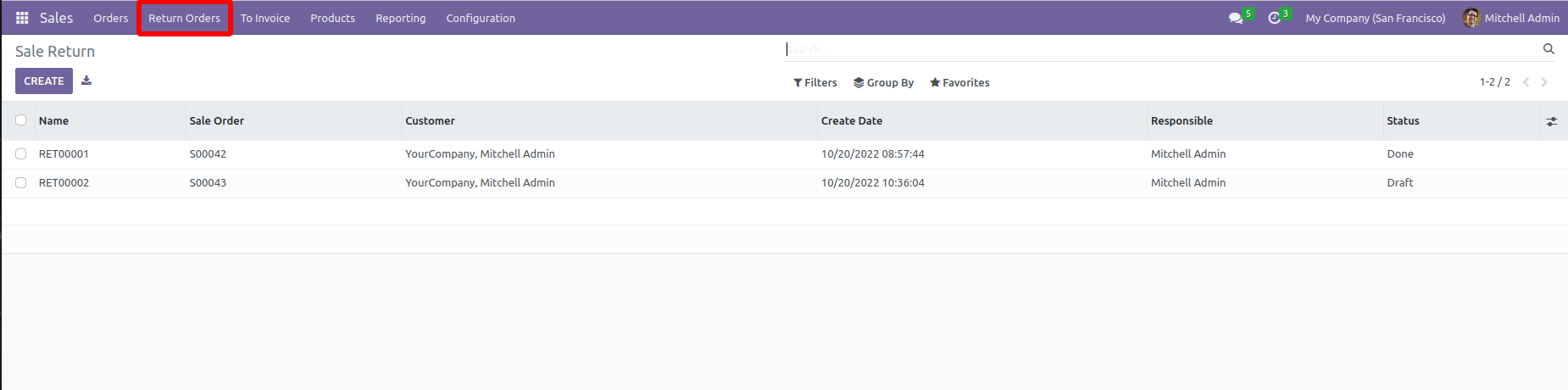Go to next page arrow
The width and height of the screenshot is (1568, 390).
(1544, 82)
